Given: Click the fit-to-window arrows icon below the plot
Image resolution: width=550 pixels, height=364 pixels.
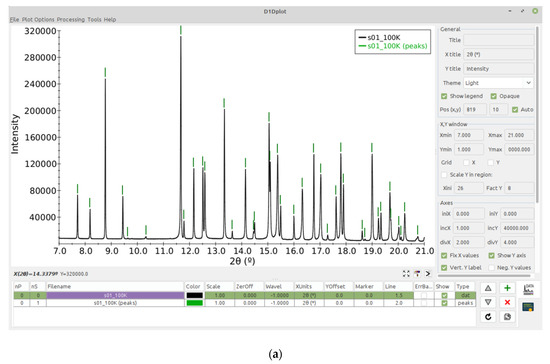Looking at the screenshot, I should tap(406, 274).
